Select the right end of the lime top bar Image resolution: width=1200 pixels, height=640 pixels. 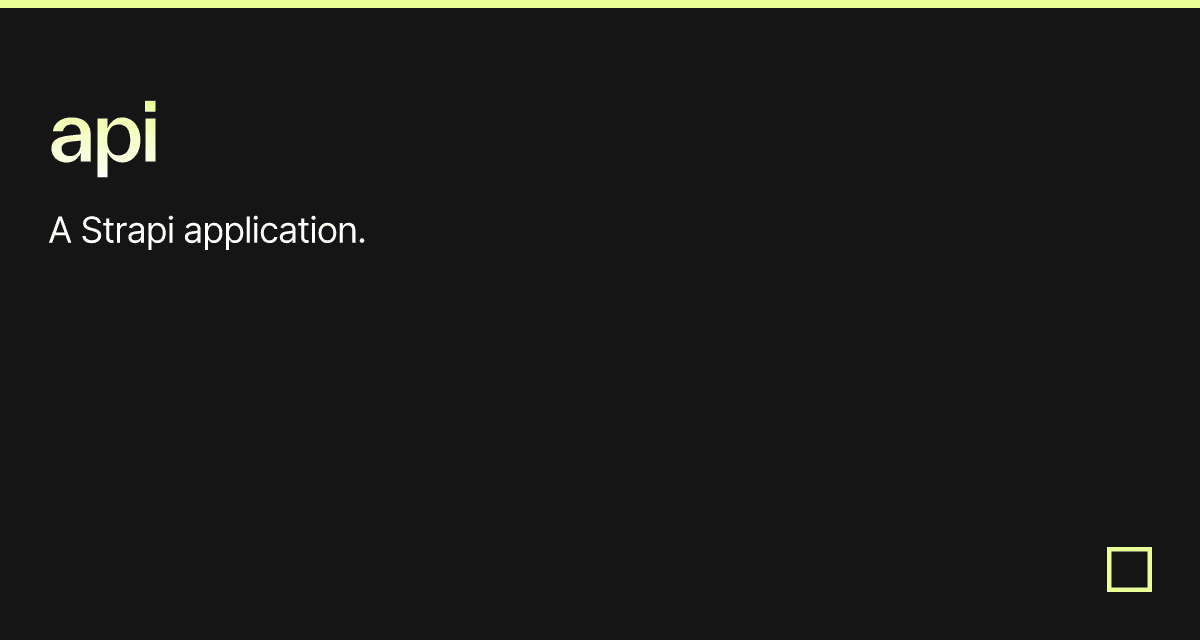(1195, 4)
